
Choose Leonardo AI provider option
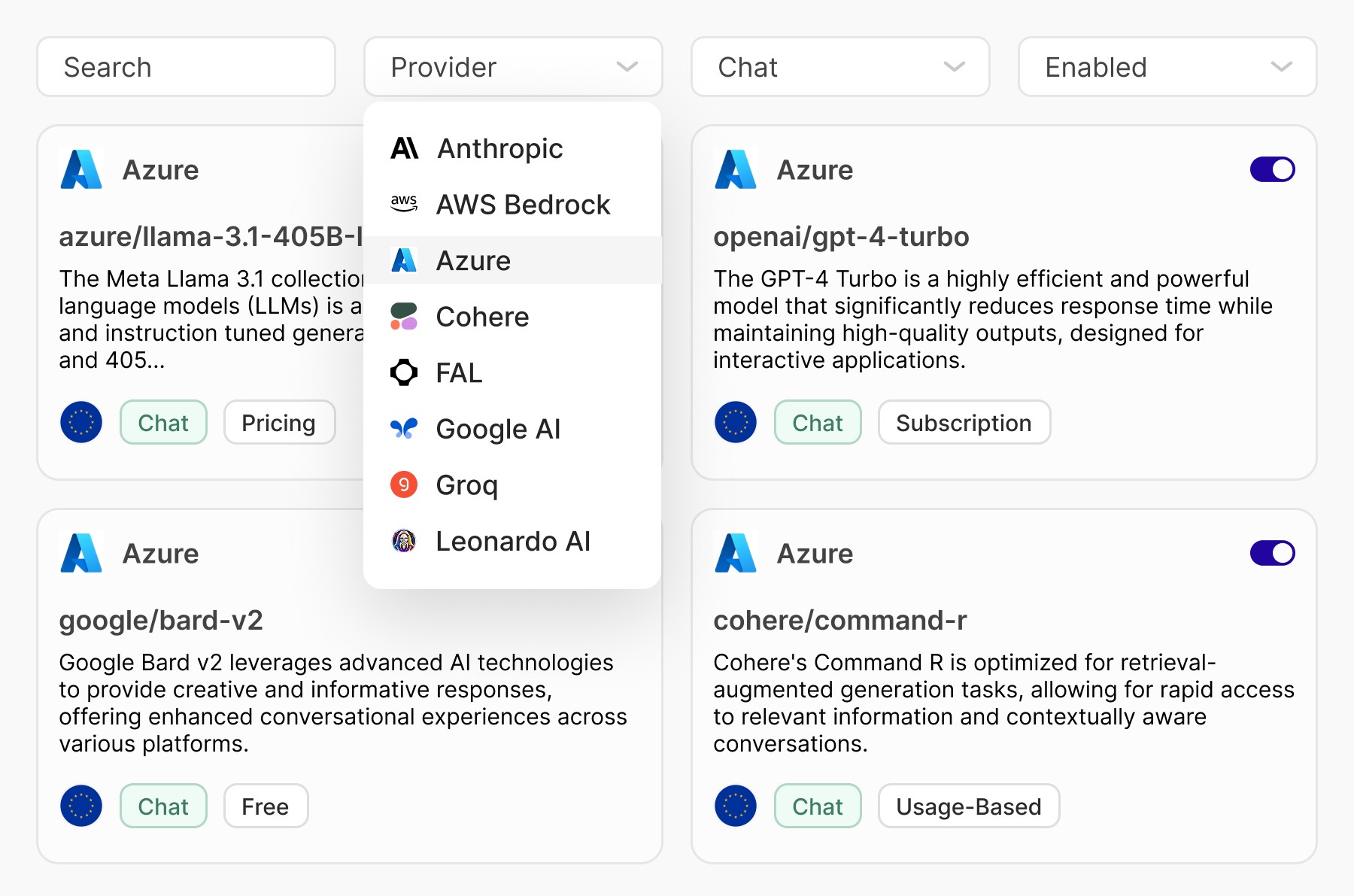pos(513,541)
